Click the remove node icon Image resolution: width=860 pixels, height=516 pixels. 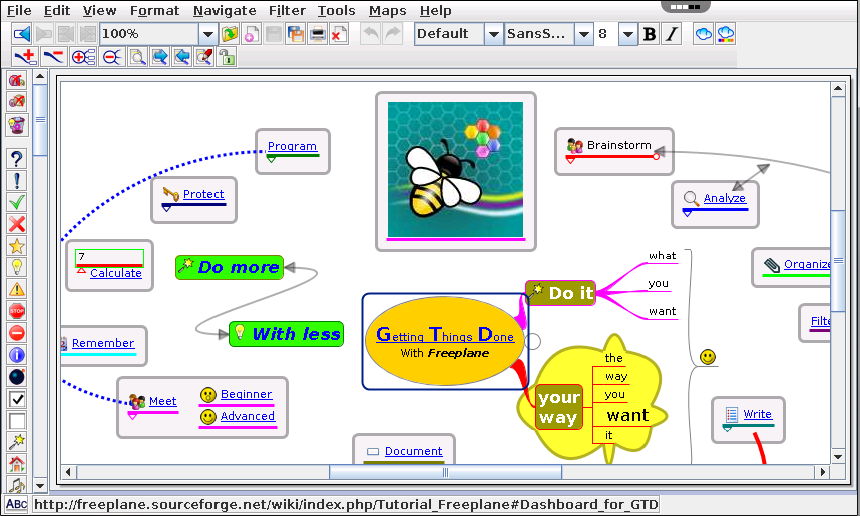[53, 56]
